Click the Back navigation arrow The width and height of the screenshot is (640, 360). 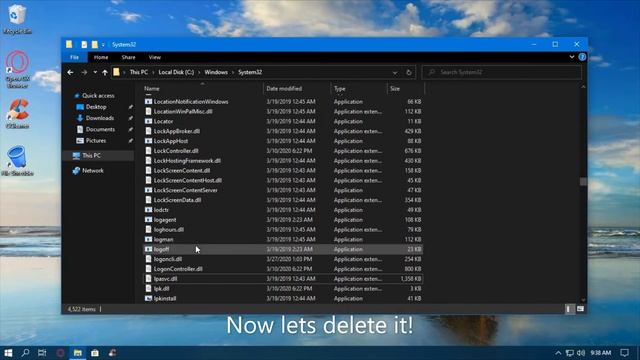70,72
